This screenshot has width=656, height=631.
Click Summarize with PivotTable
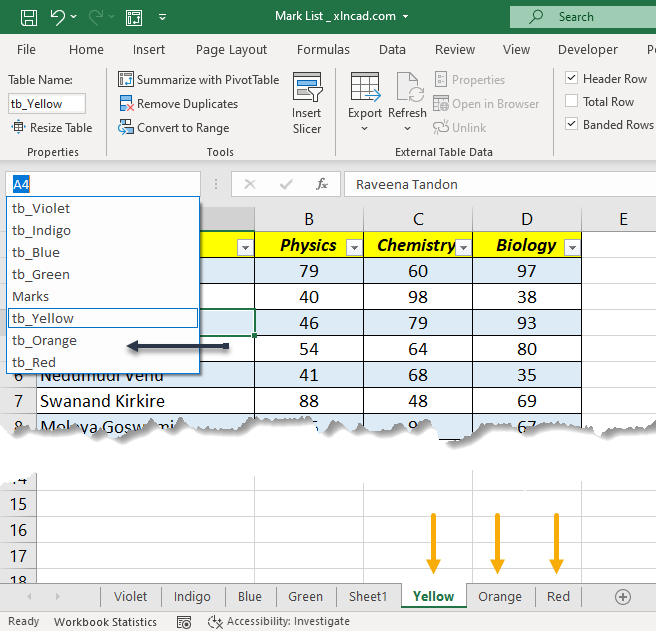click(x=198, y=80)
